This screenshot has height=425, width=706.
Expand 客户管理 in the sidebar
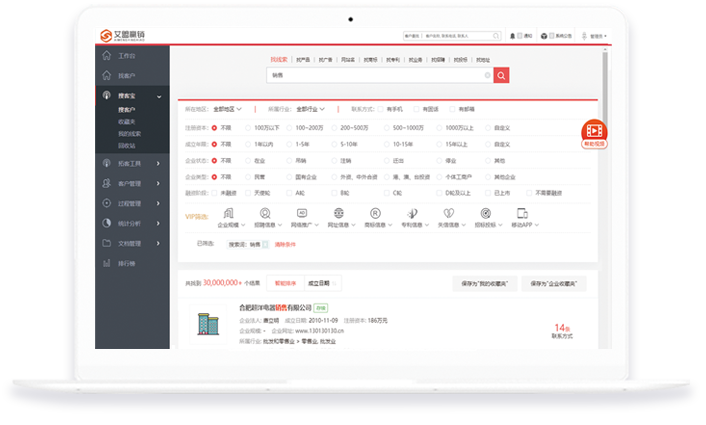130,183
